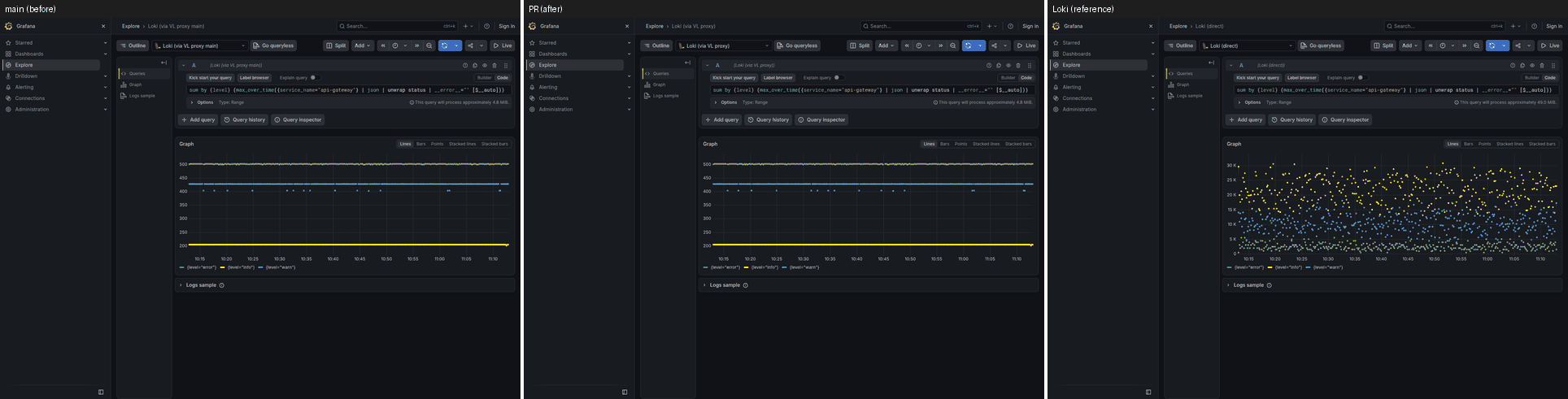The width and height of the screenshot is (1568, 399).
Task: Select Builder editor mode in Loki (reference) panel
Action: [1532, 78]
